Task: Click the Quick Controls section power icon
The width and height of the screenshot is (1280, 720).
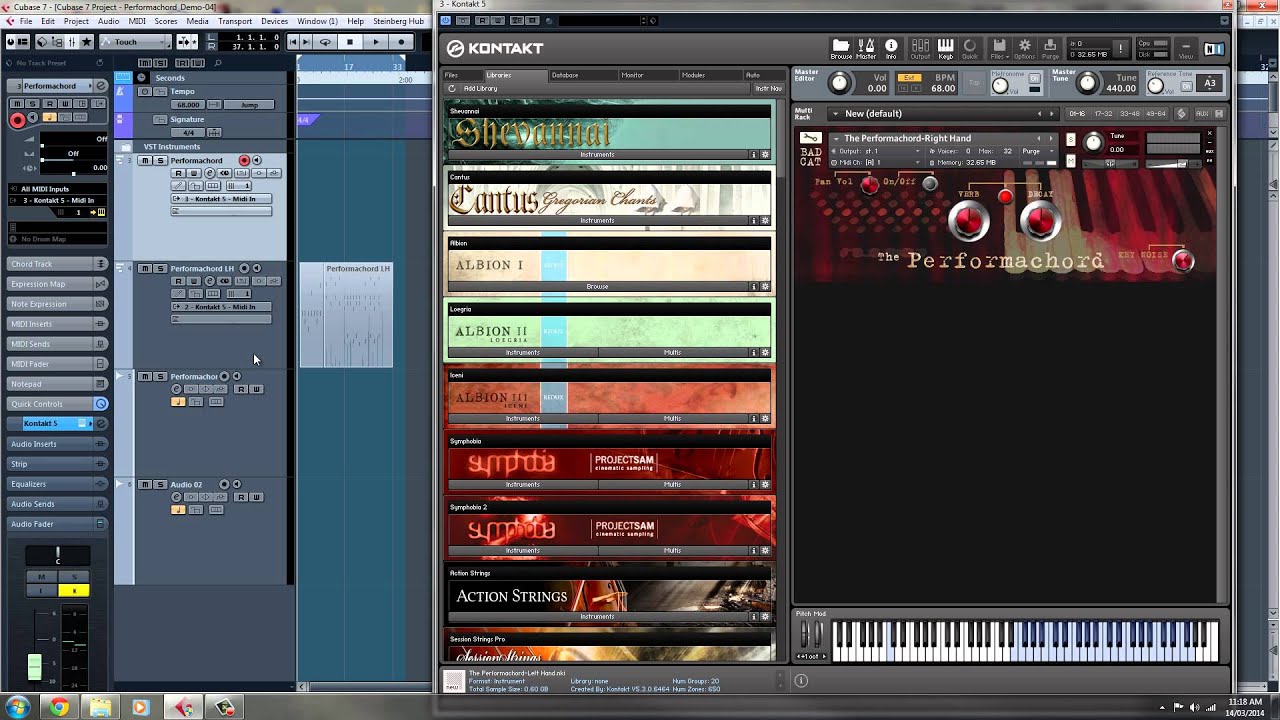Action: point(101,404)
